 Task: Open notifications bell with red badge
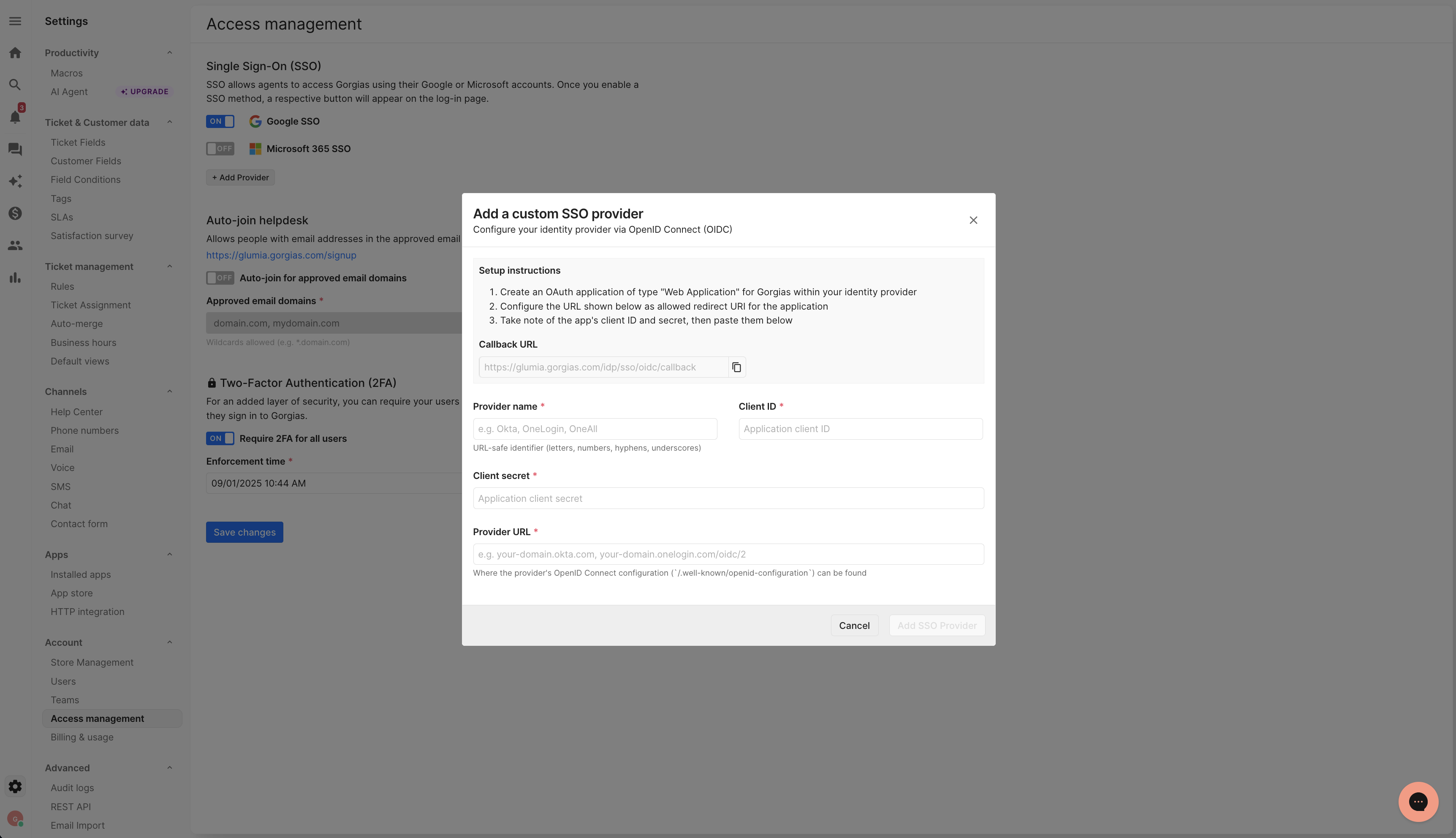pos(16,117)
